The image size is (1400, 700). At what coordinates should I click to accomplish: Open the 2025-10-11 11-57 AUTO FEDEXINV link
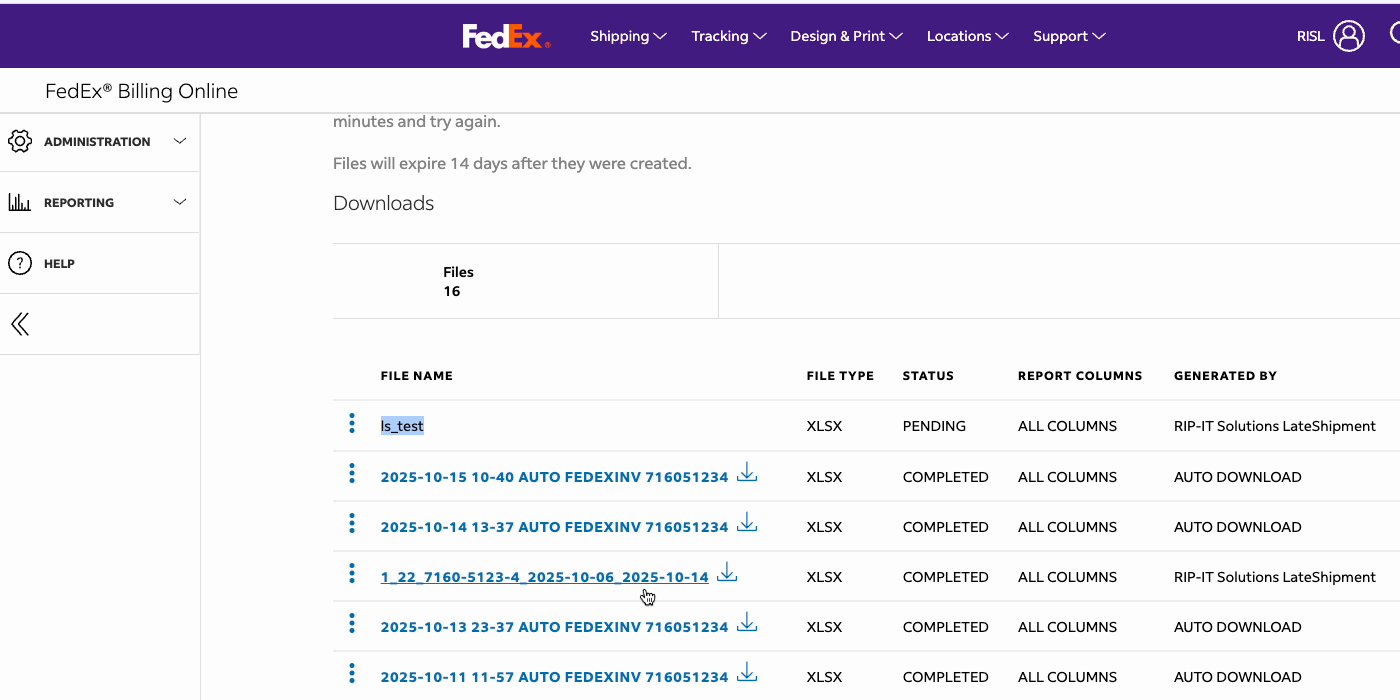tap(554, 677)
